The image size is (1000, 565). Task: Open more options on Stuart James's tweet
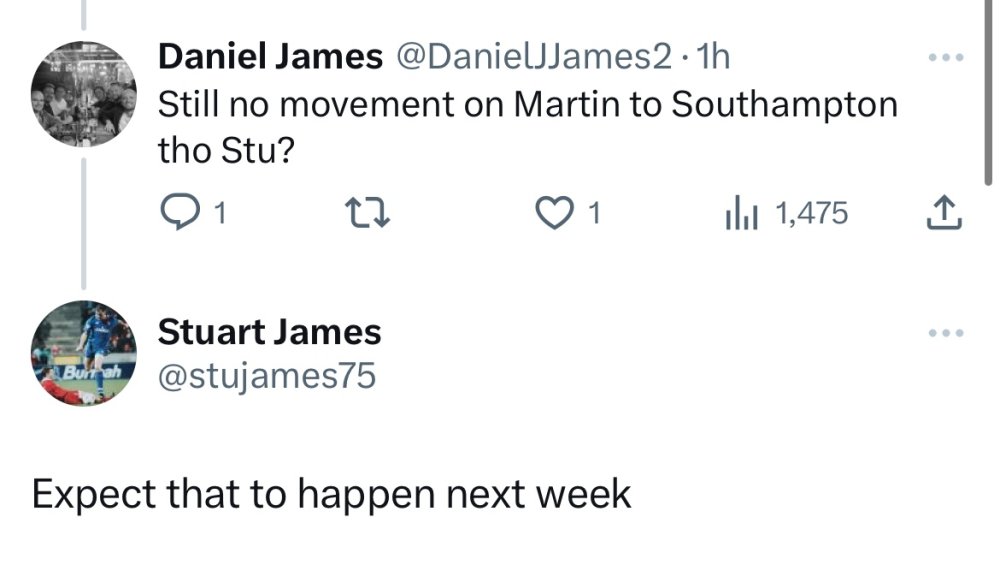pyautogui.click(x=945, y=332)
